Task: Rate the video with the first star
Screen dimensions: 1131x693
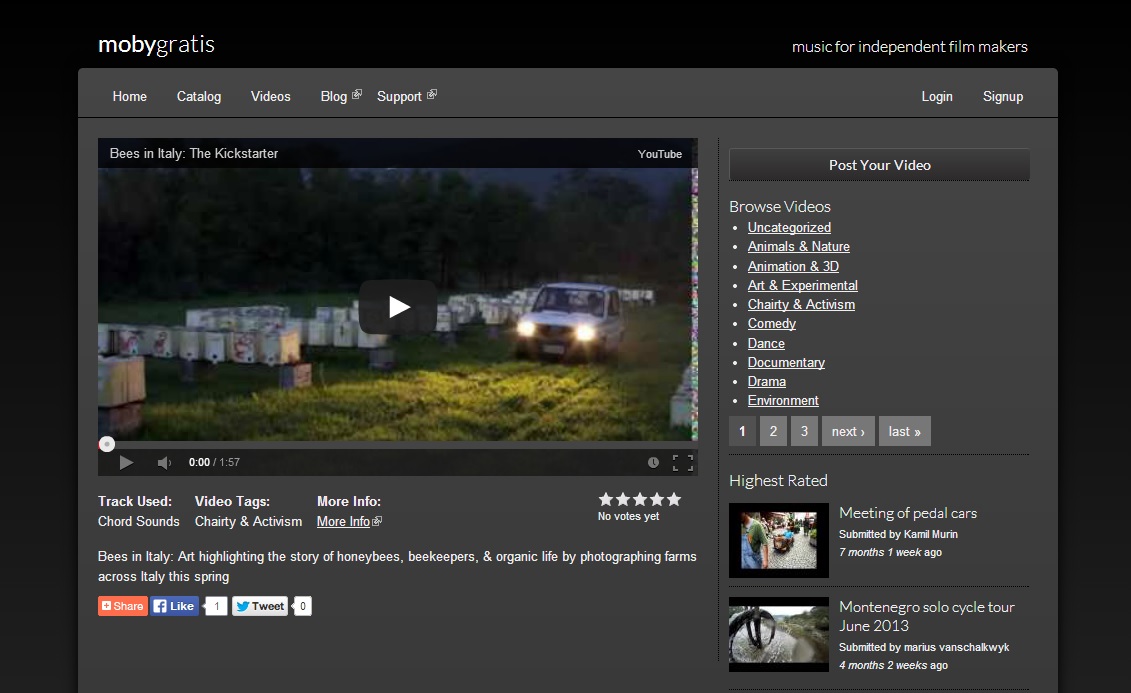Action: [606, 499]
